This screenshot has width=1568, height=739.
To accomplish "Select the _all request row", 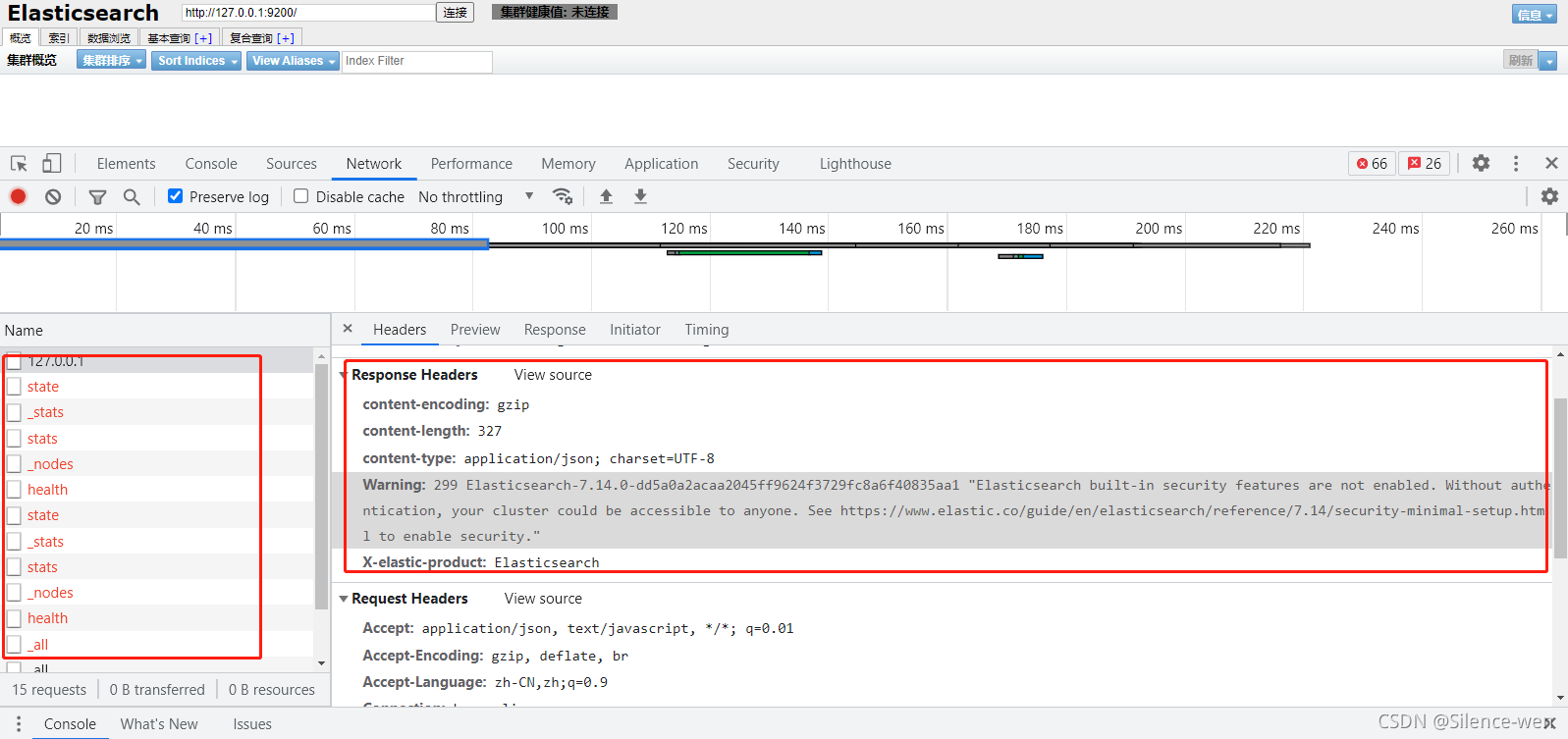I will (157, 644).
